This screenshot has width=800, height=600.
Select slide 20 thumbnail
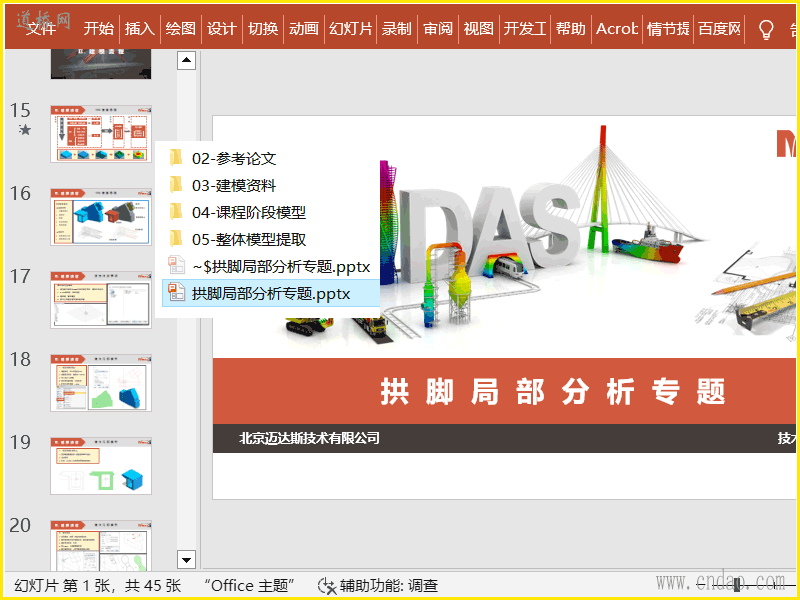coord(101,545)
